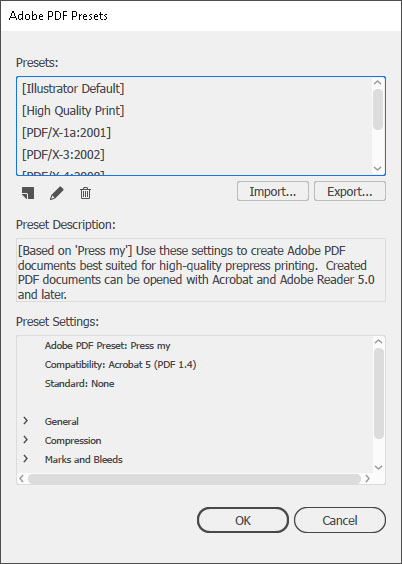
Task: Open the Import... preset dialog
Action: pyautogui.click(x=273, y=191)
